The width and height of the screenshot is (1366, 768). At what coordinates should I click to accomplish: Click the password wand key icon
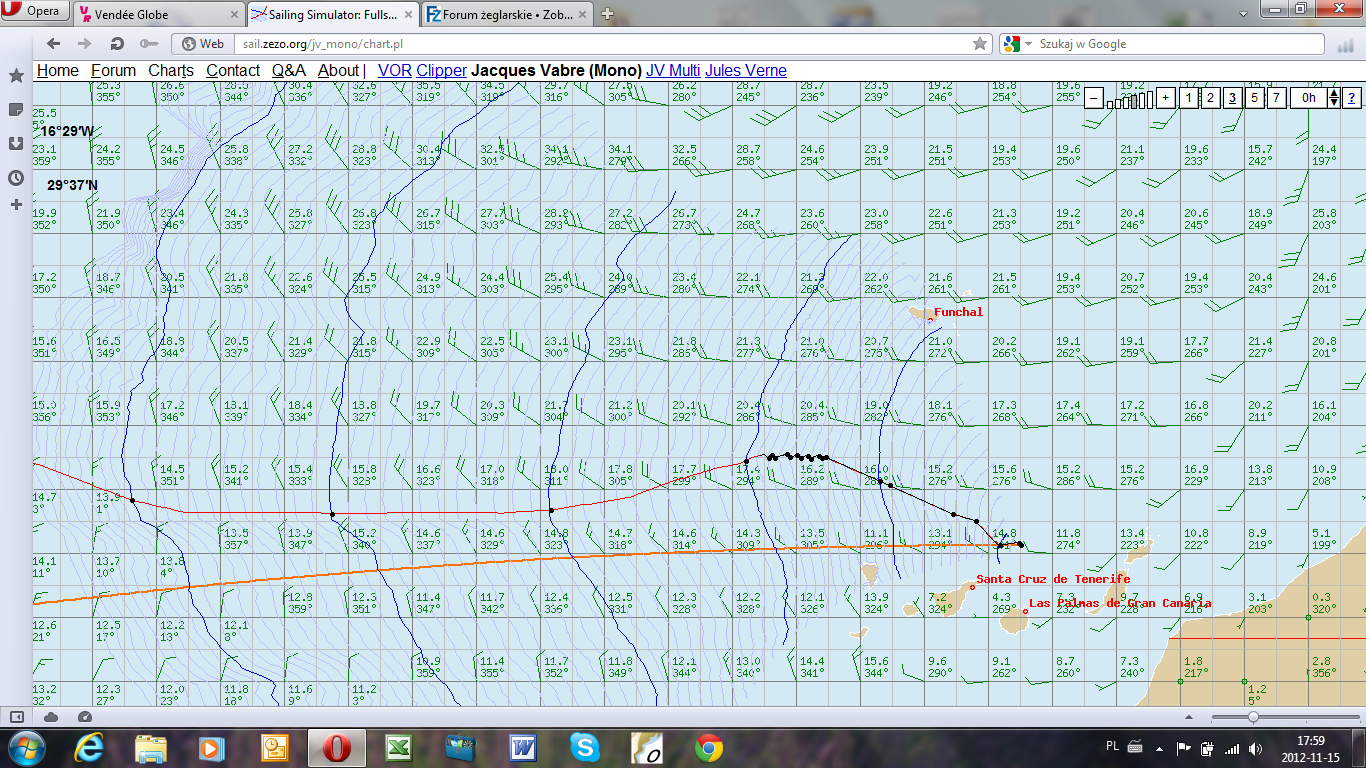coord(148,44)
